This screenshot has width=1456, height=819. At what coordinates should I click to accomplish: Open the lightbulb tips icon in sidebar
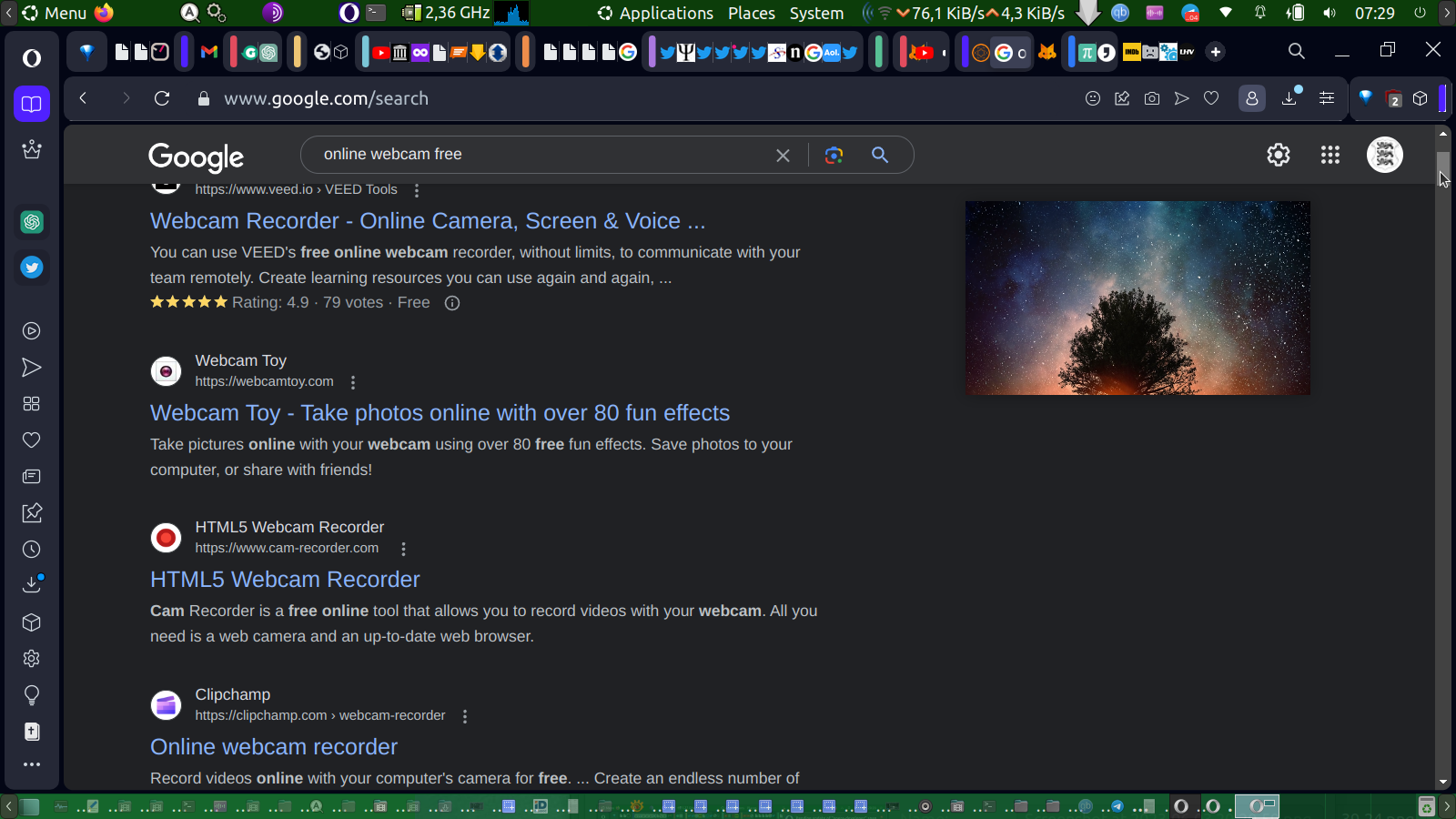pos(32,695)
